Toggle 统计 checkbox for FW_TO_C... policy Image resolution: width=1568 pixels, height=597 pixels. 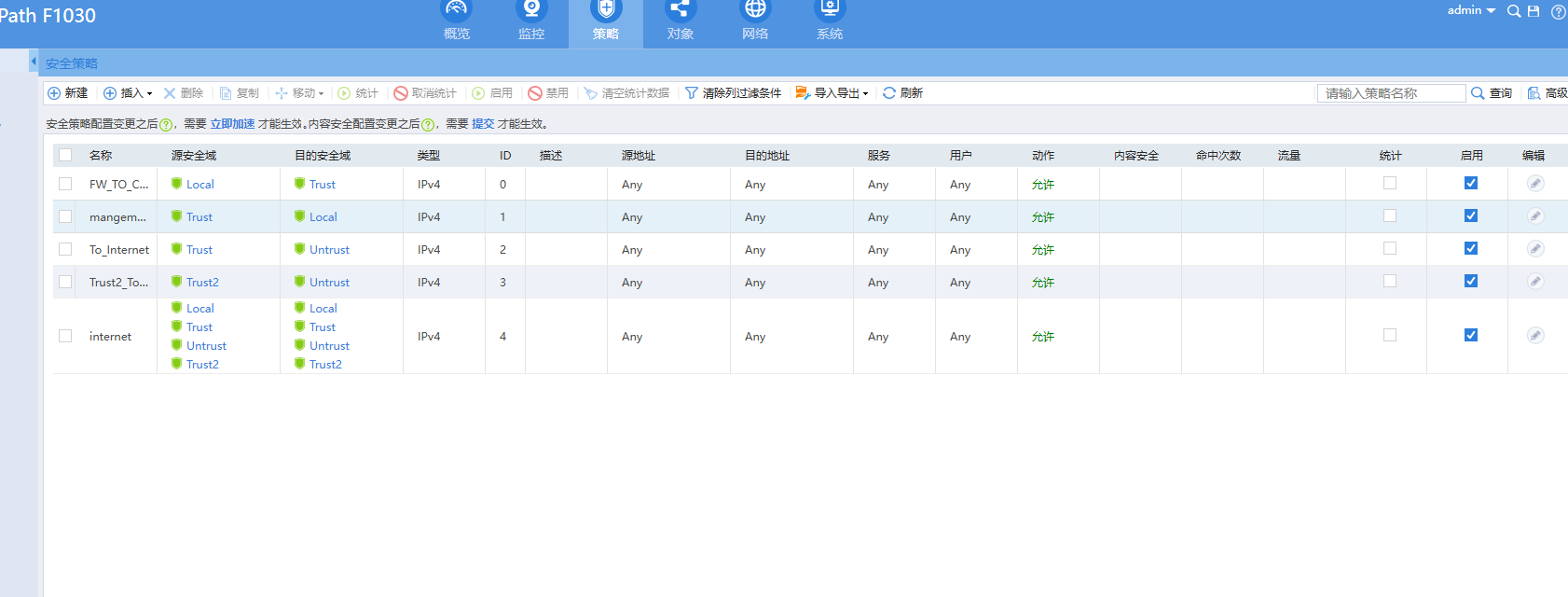point(1390,183)
